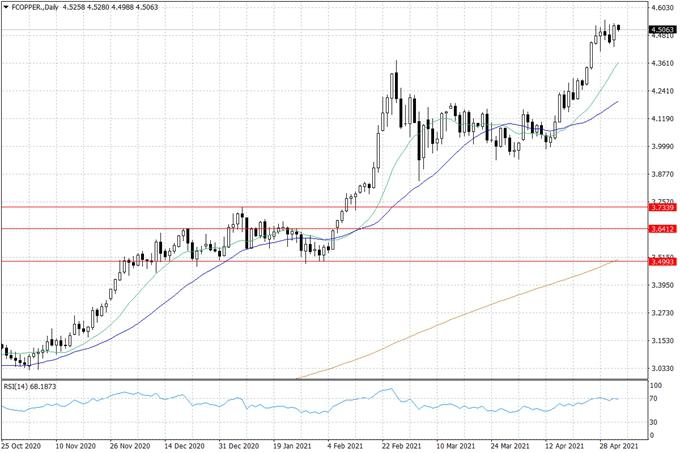Click the 25 Oct 2020 date label

[x=22, y=445]
